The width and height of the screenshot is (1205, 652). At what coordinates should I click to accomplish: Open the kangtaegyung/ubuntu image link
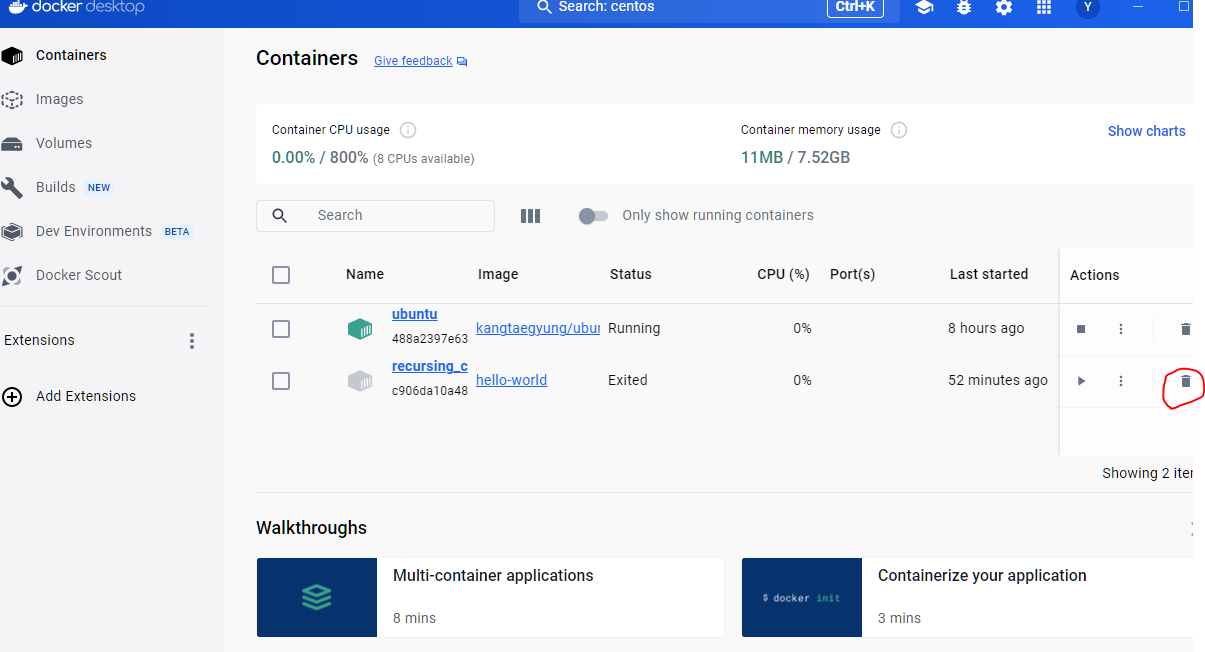tap(538, 328)
